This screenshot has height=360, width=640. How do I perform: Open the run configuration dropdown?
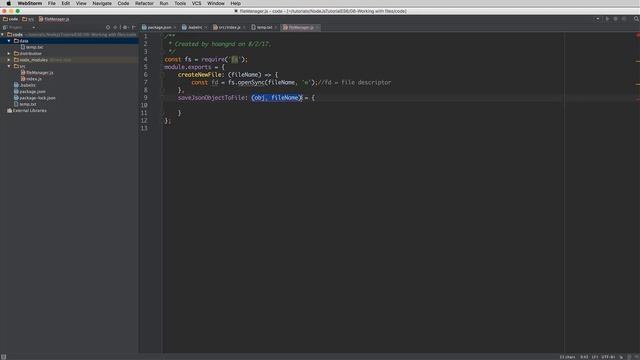(598, 19)
